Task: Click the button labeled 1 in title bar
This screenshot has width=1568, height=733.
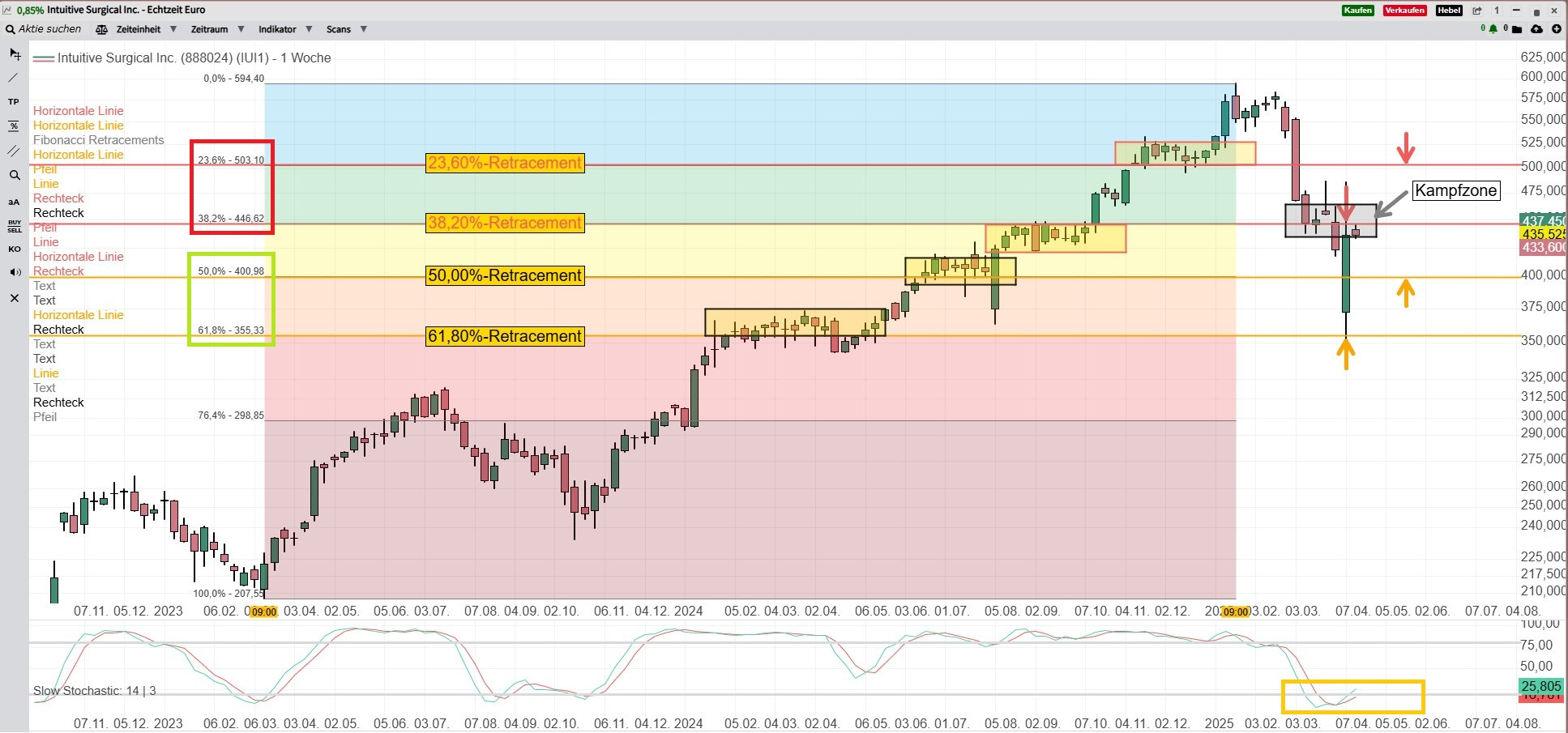Action: point(1497,11)
